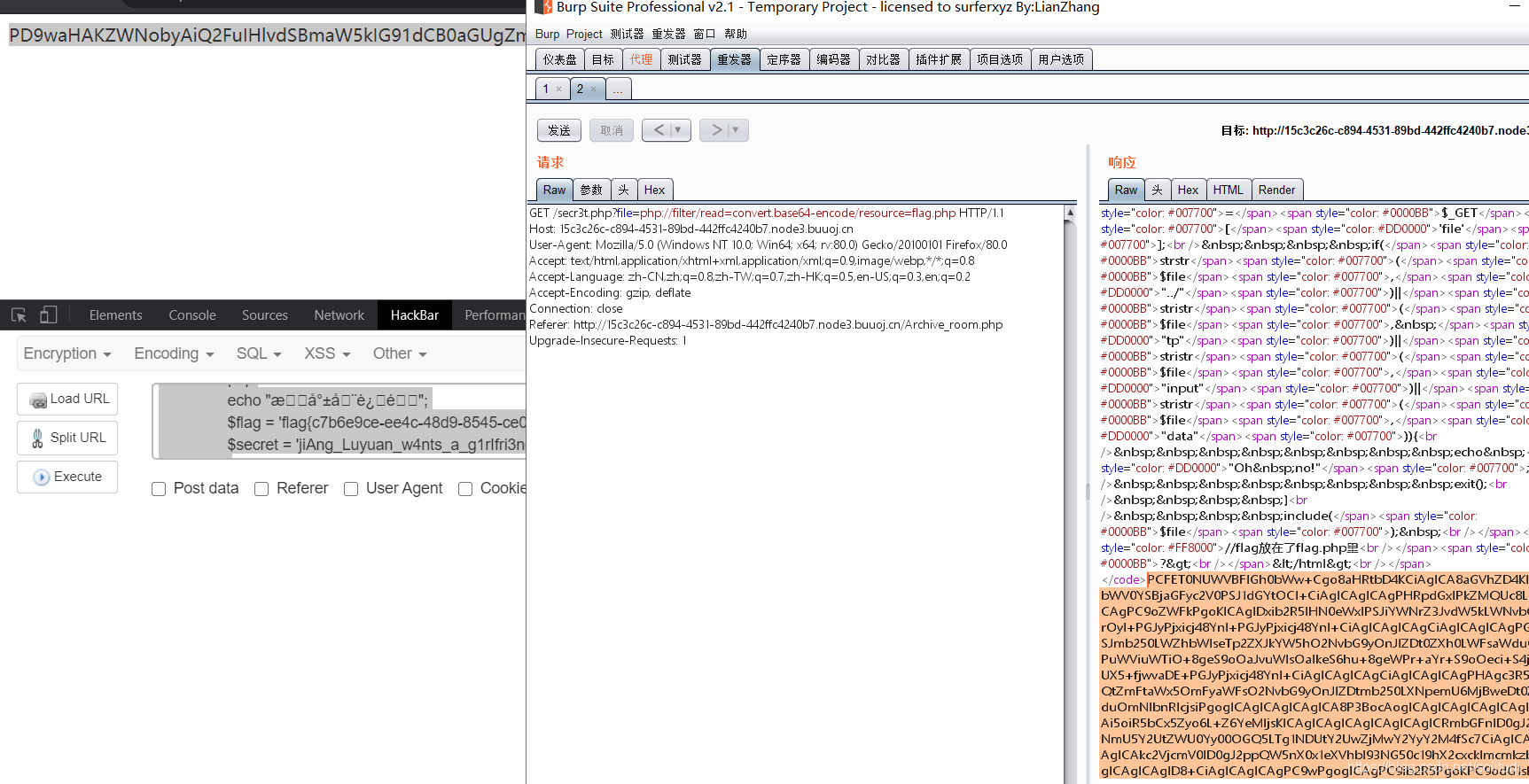Select the HackBar tab in DevTools
Screen dimensions: 1529x784
coord(415,315)
